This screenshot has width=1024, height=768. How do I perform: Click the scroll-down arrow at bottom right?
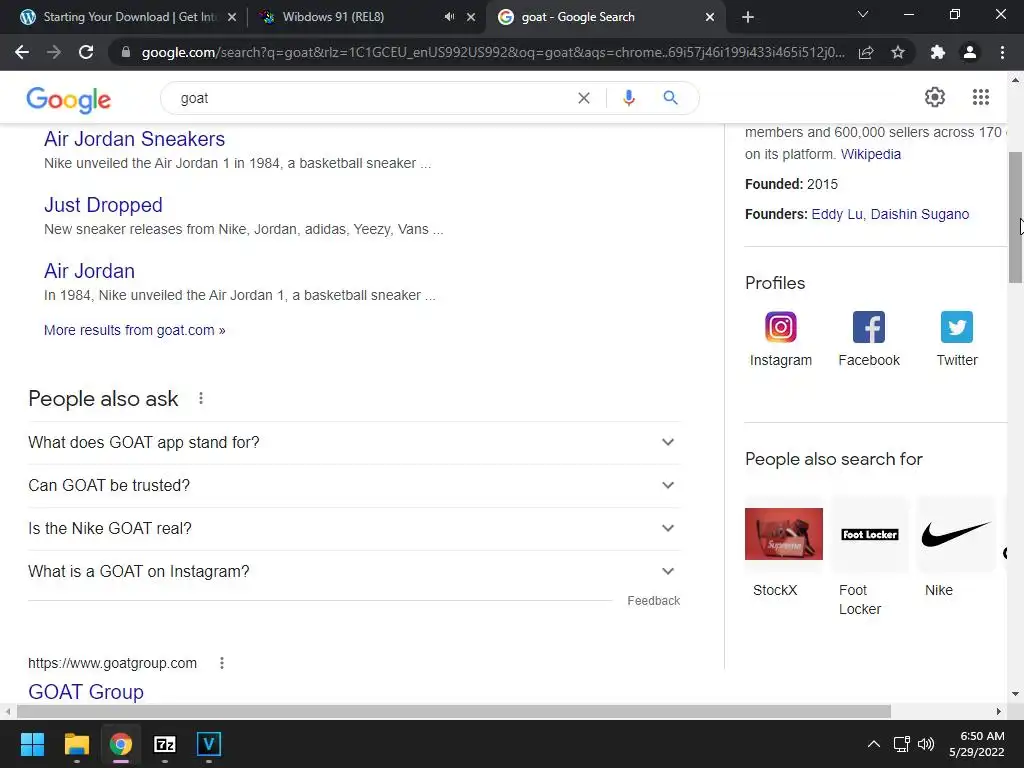click(x=1016, y=694)
